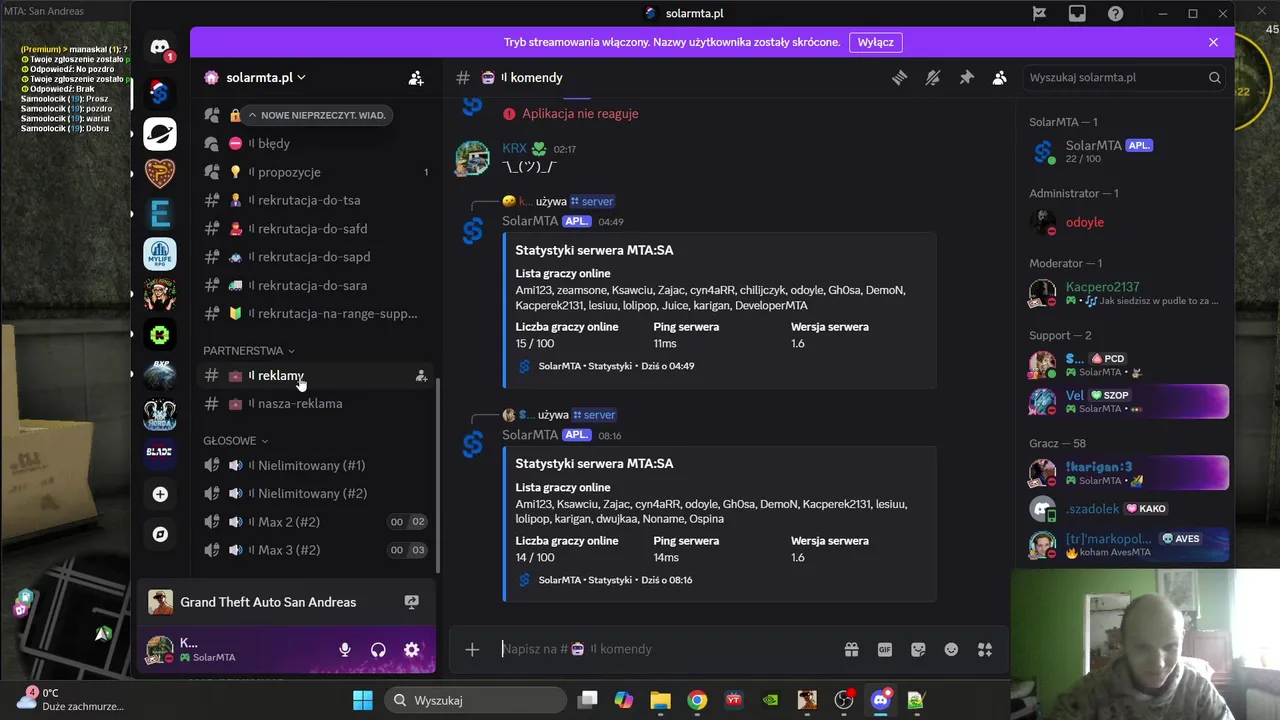Open the propozycje channel
Image resolution: width=1280 pixels, height=720 pixels.
click(x=316, y=172)
